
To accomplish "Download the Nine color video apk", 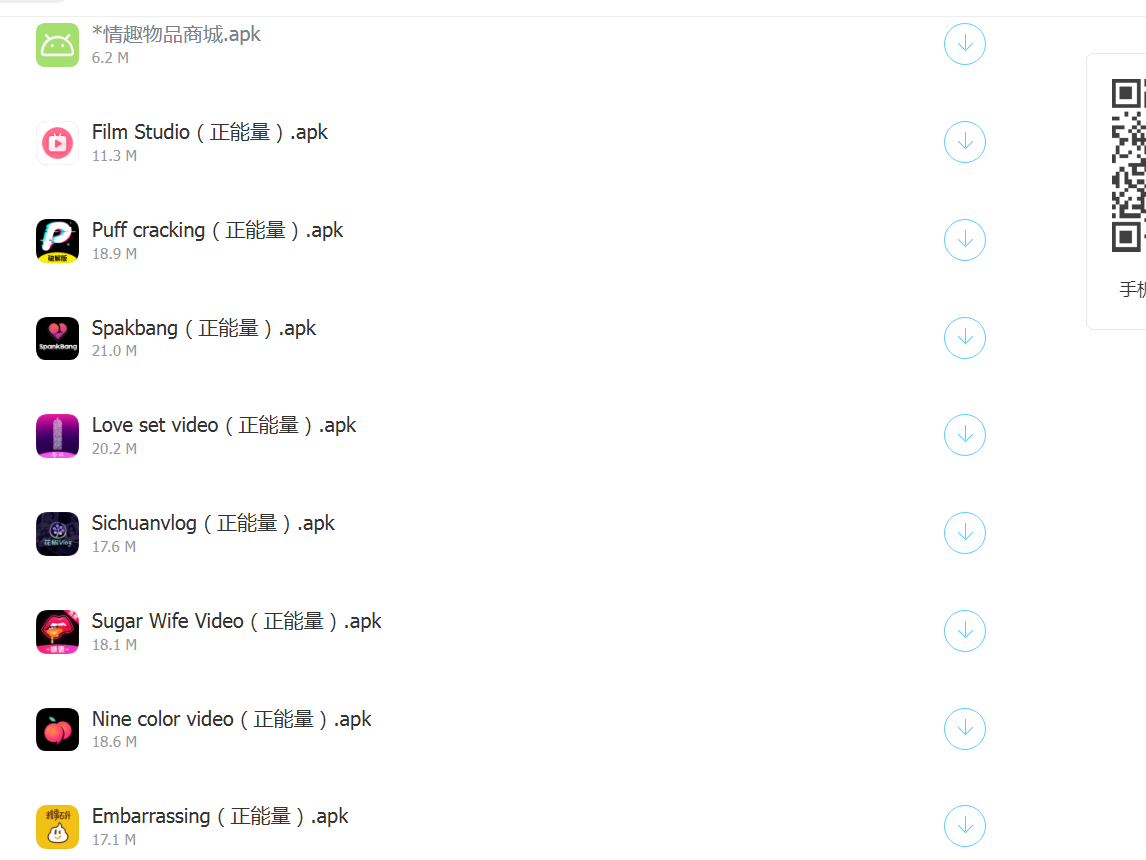I will (x=965, y=728).
